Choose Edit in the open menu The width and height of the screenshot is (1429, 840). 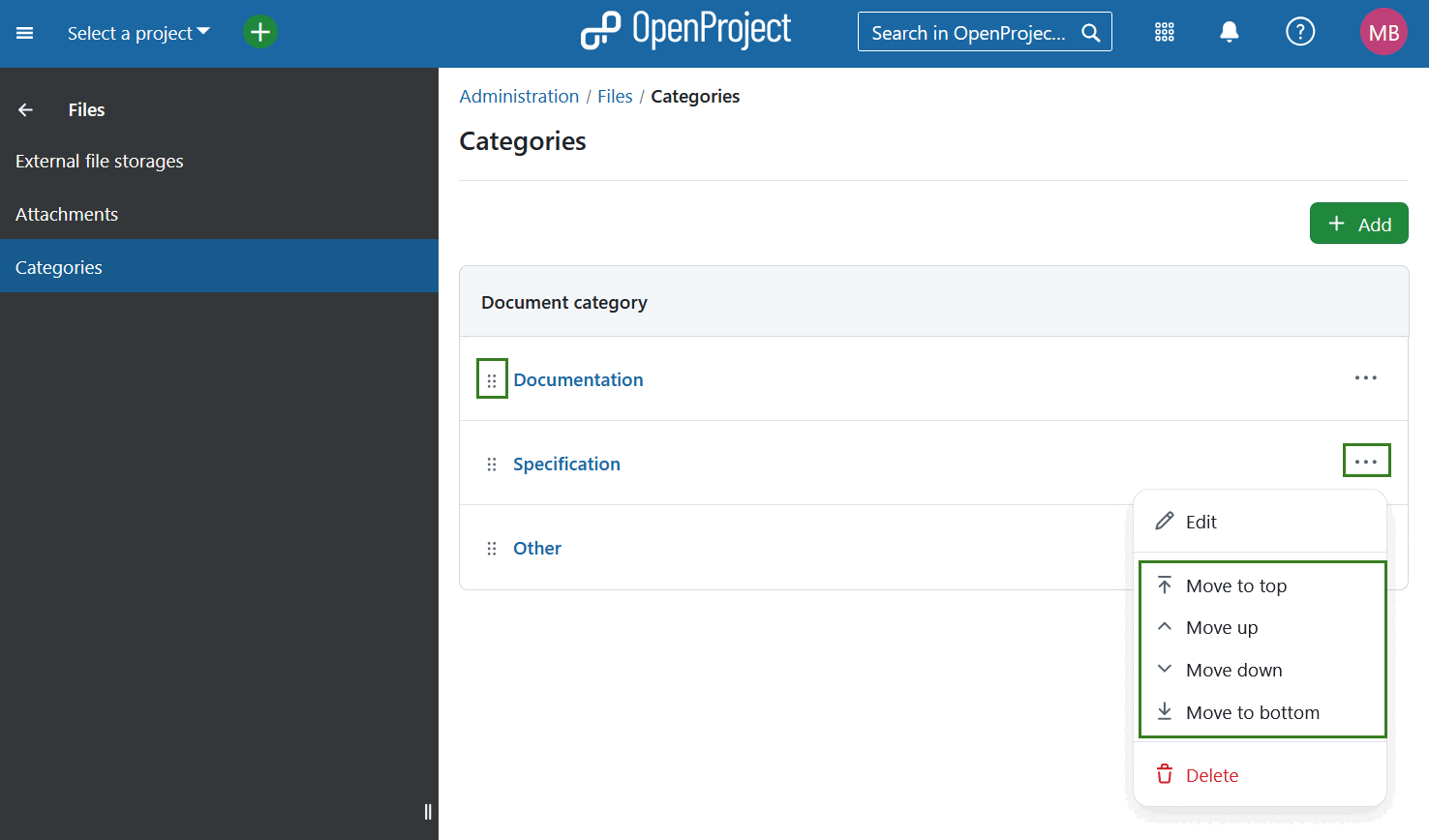point(1200,521)
